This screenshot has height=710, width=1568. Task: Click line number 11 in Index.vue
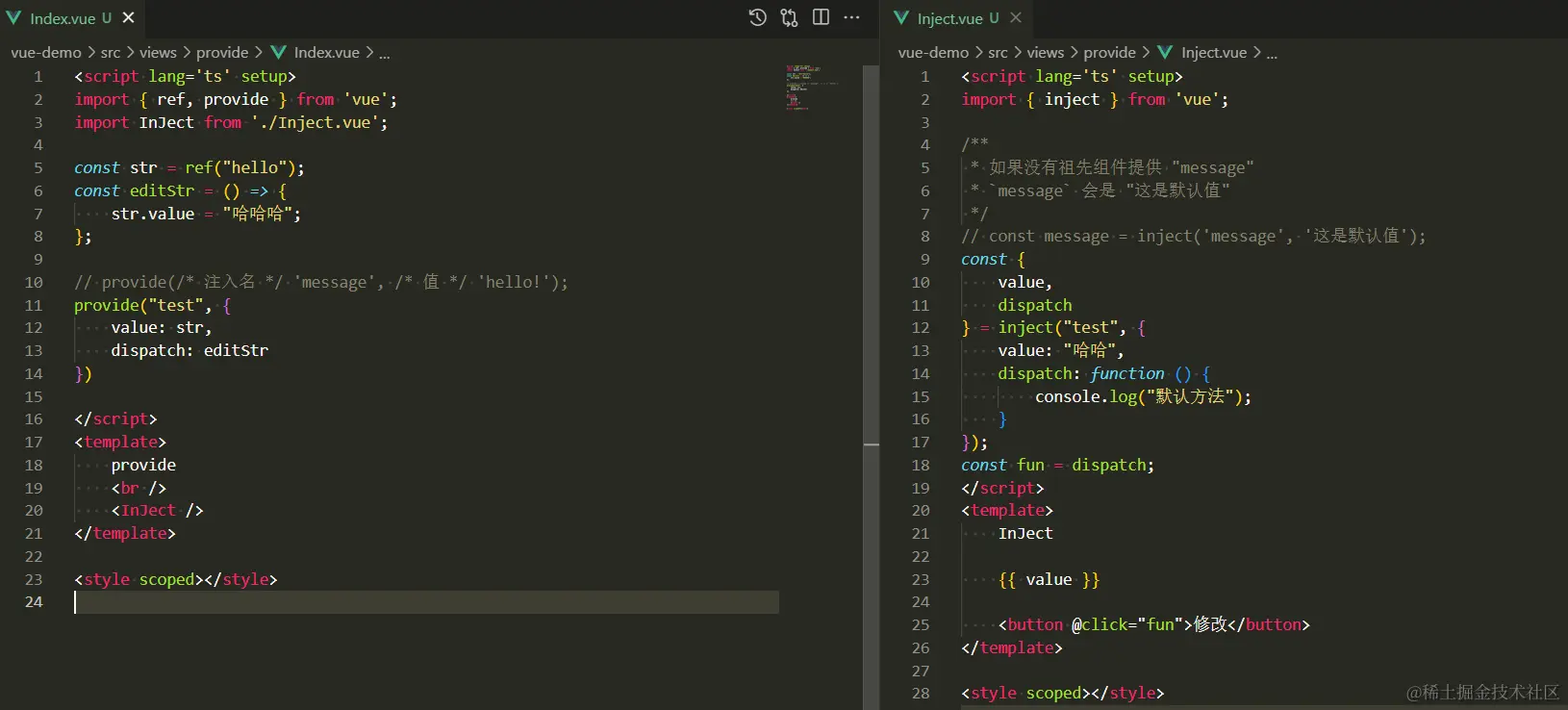point(34,305)
